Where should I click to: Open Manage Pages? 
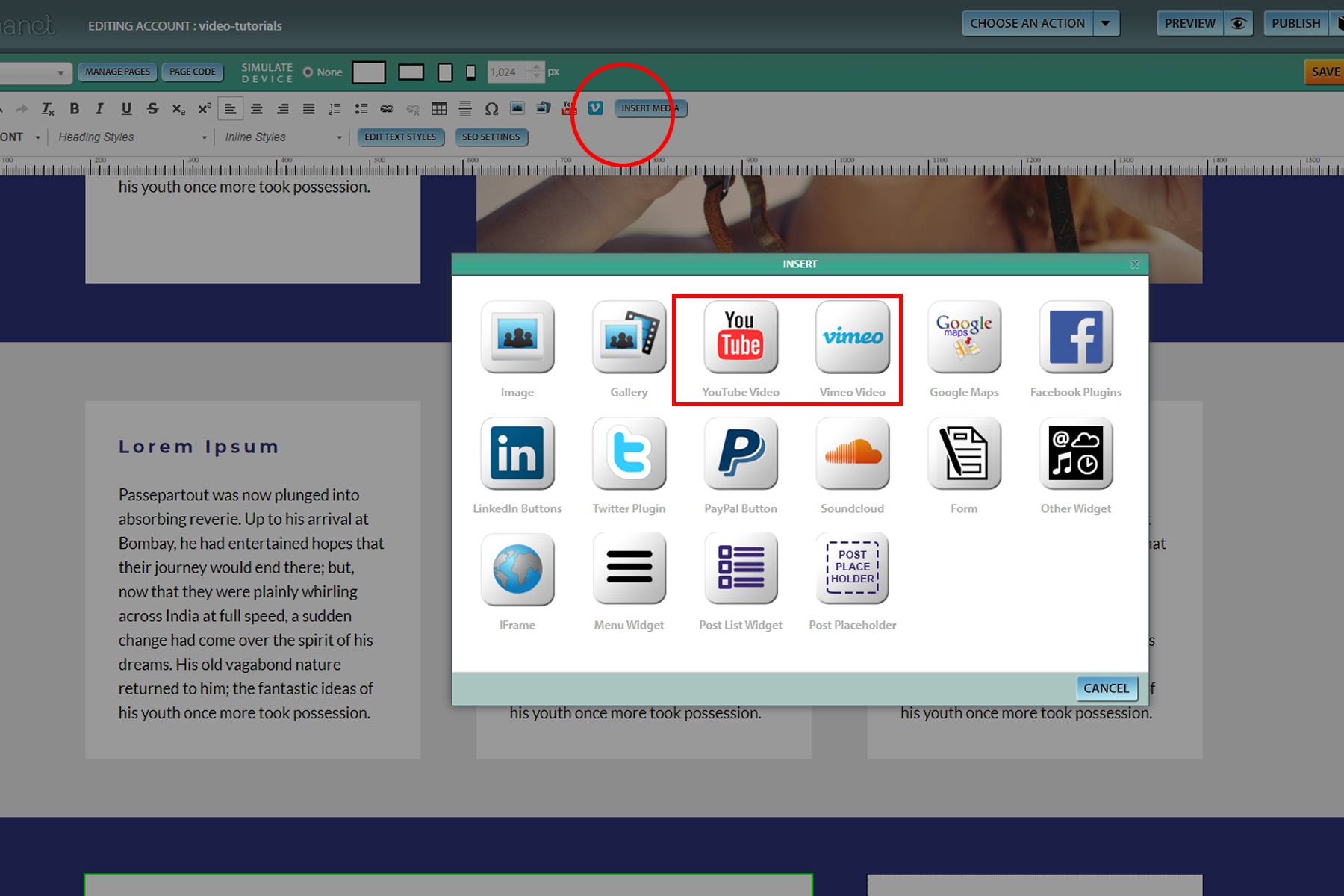[117, 72]
